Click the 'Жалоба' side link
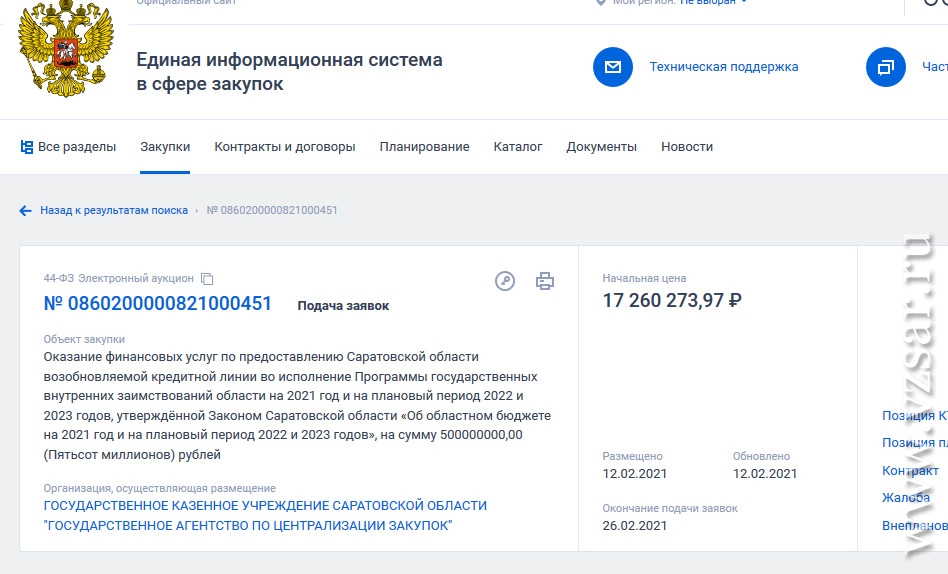Viewport: 948px width, 574px height. click(x=906, y=498)
